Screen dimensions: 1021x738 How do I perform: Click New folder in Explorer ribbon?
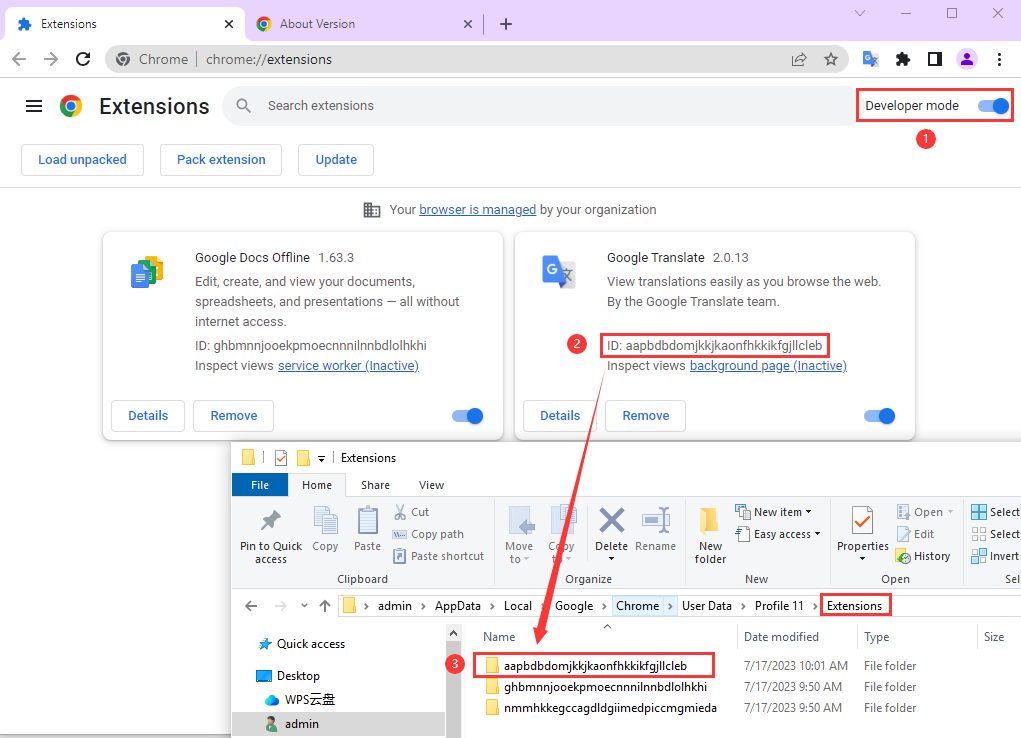pyautogui.click(x=710, y=535)
